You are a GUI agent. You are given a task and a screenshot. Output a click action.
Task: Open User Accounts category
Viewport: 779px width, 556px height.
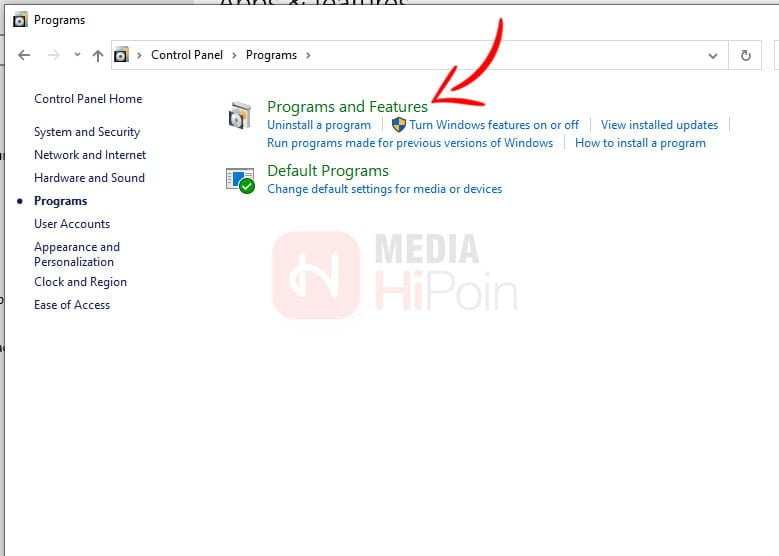72,224
